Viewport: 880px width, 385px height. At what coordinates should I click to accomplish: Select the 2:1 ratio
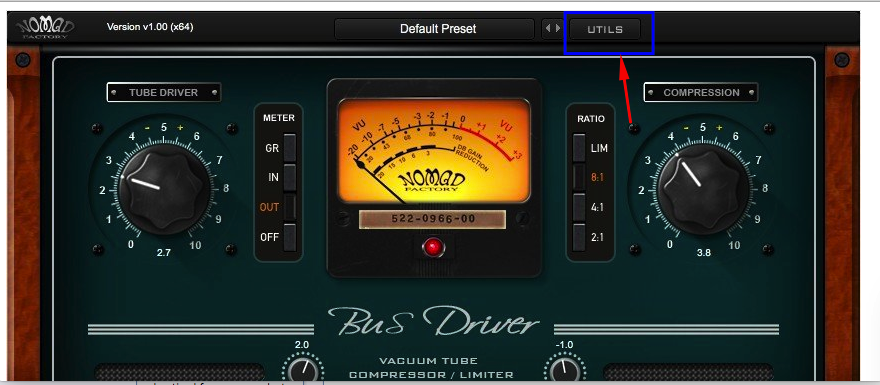coord(579,237)
